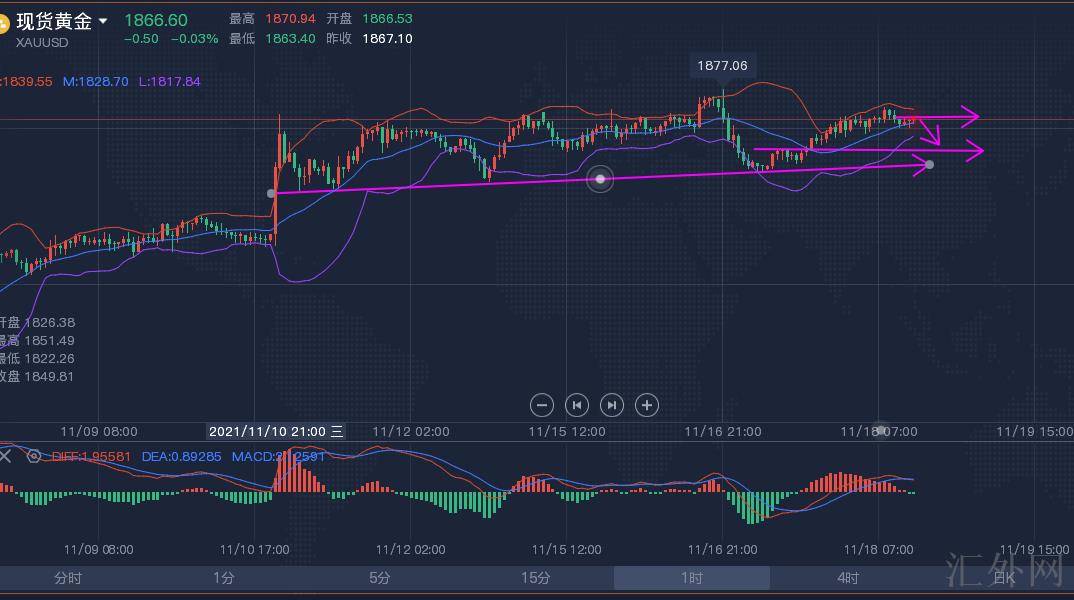The image size is (1074, 600).
Task: Click the 1877.06 high price label
Action: pyautogui.click(x=722, y=66)
